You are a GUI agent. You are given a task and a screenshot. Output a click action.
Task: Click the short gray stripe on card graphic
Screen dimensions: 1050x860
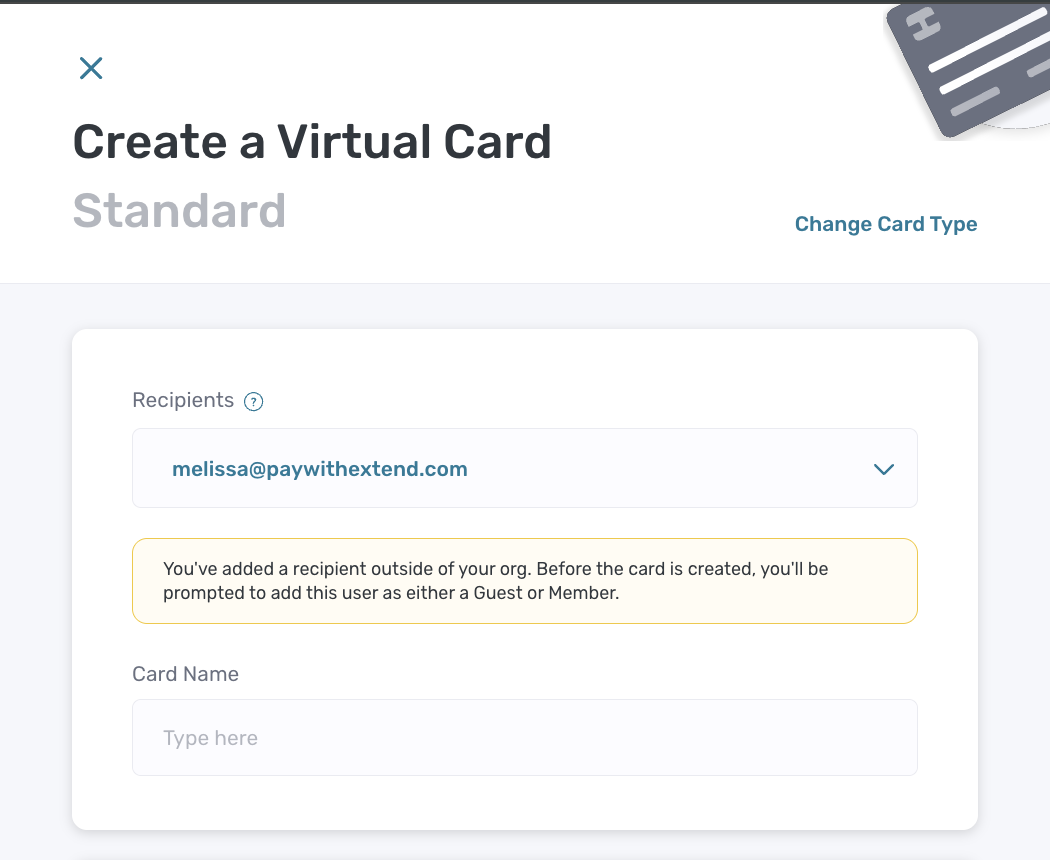[975, 102]
